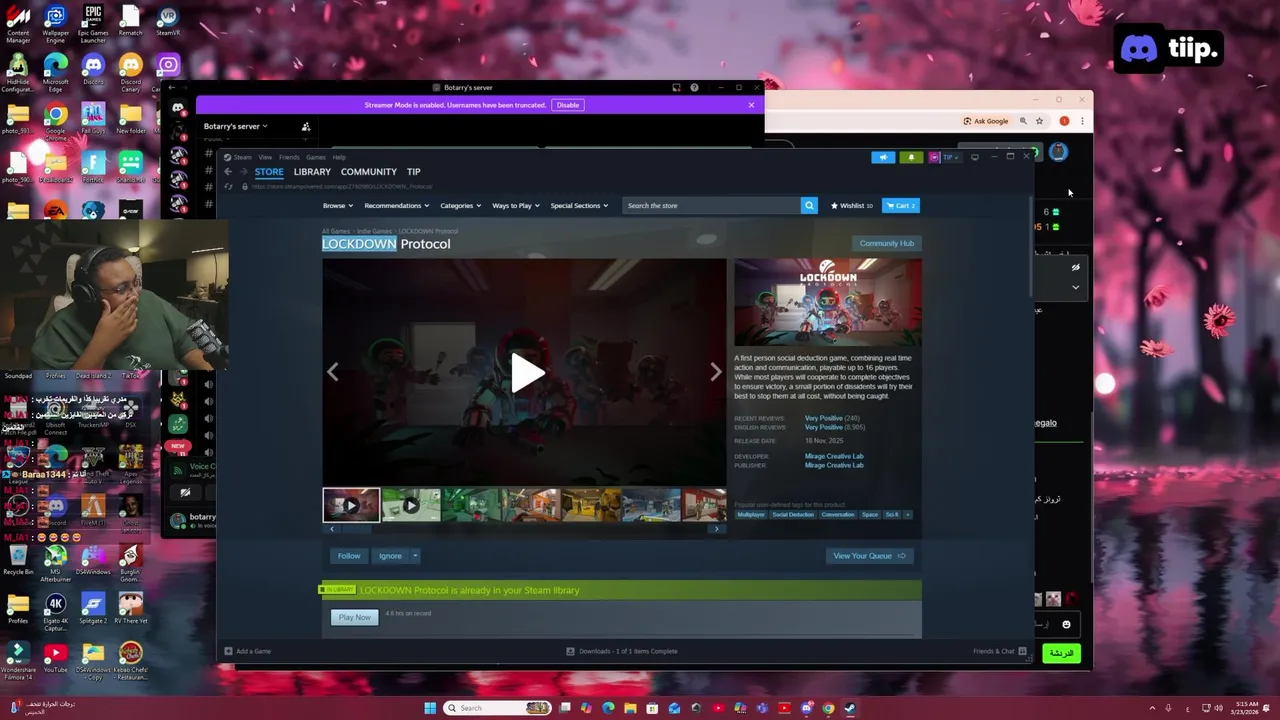
Task: Open Friends & Chat in Steam
Action: (x=999, y=651)
